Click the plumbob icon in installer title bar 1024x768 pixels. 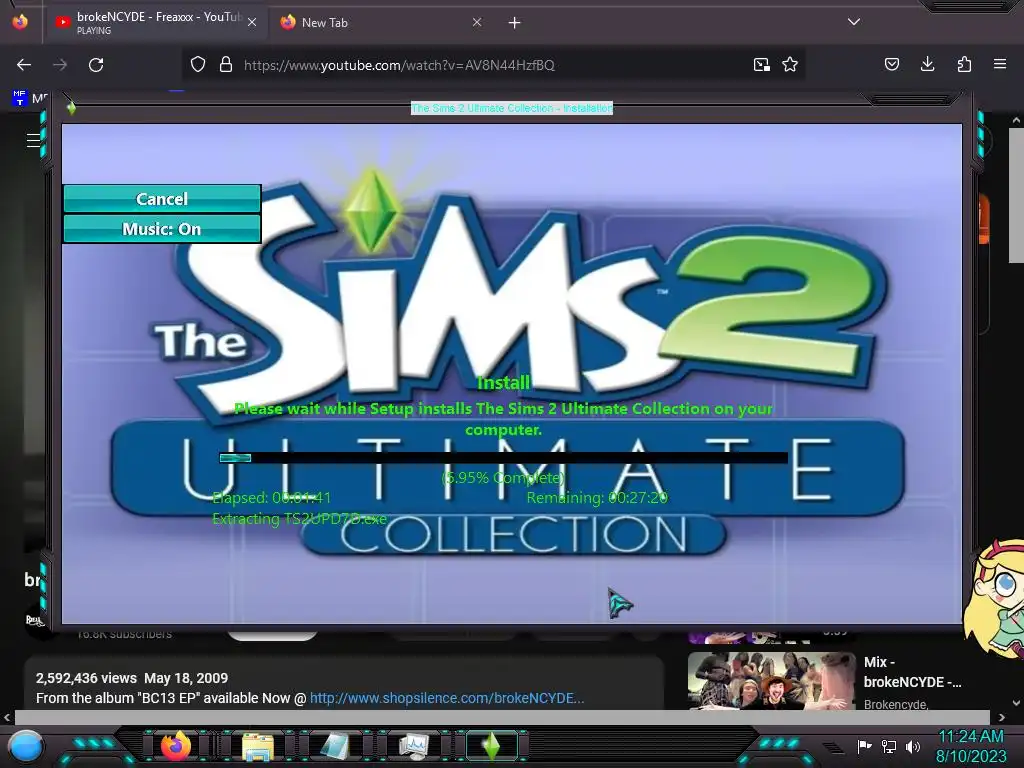coord(71,108)
